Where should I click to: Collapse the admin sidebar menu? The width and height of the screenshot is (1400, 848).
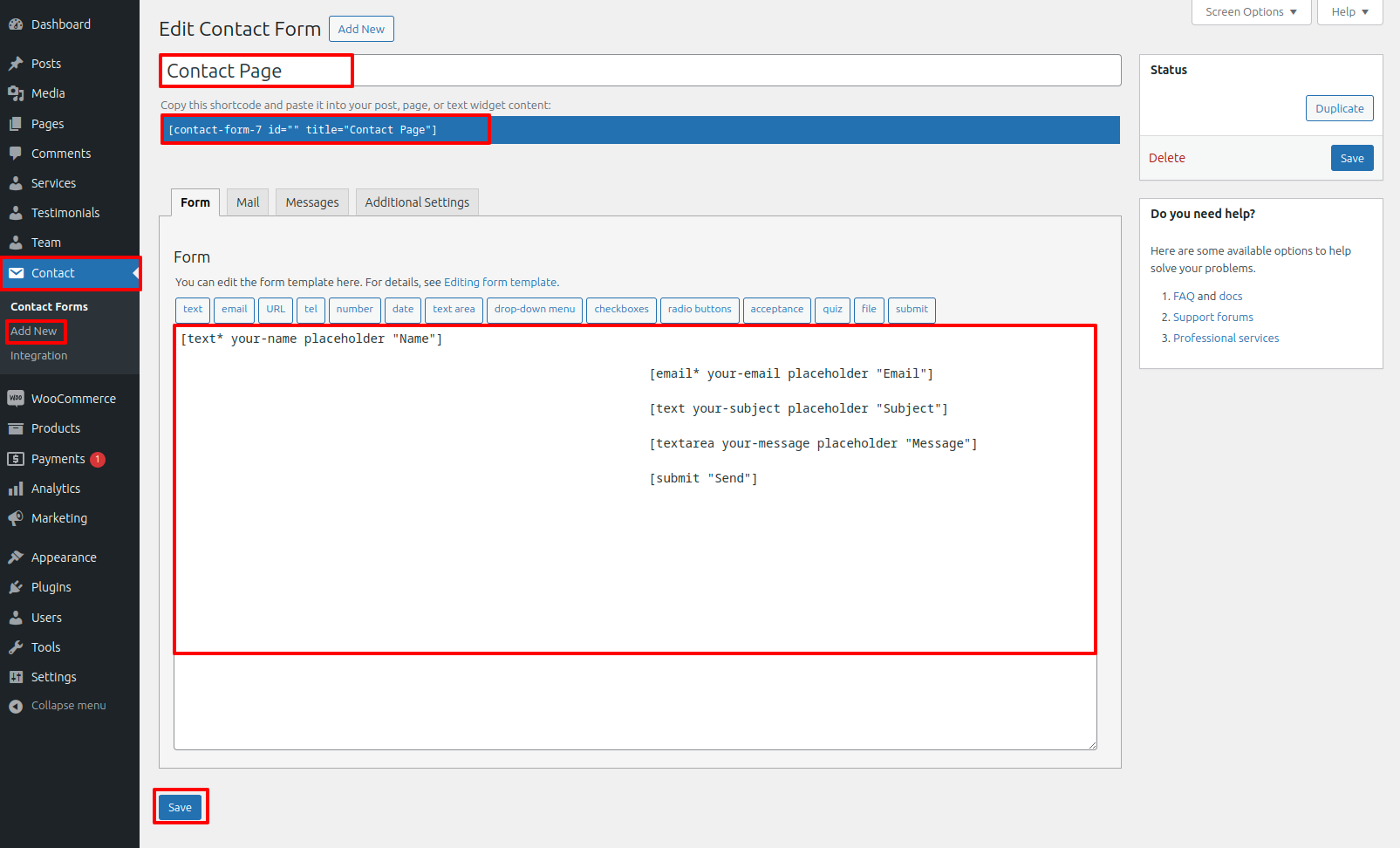58,706
